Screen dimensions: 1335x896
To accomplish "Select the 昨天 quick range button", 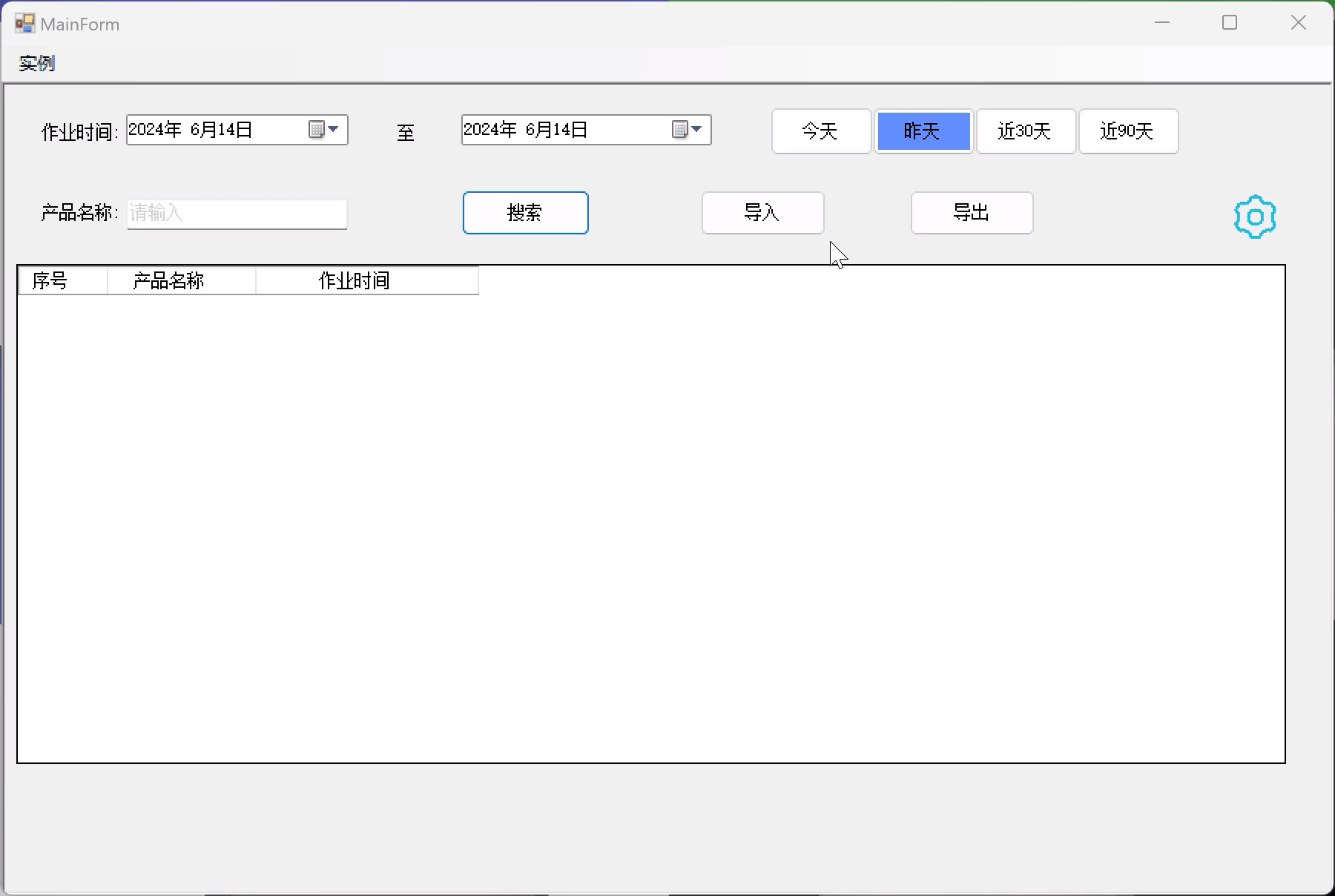I will click(x=923, y=131).
